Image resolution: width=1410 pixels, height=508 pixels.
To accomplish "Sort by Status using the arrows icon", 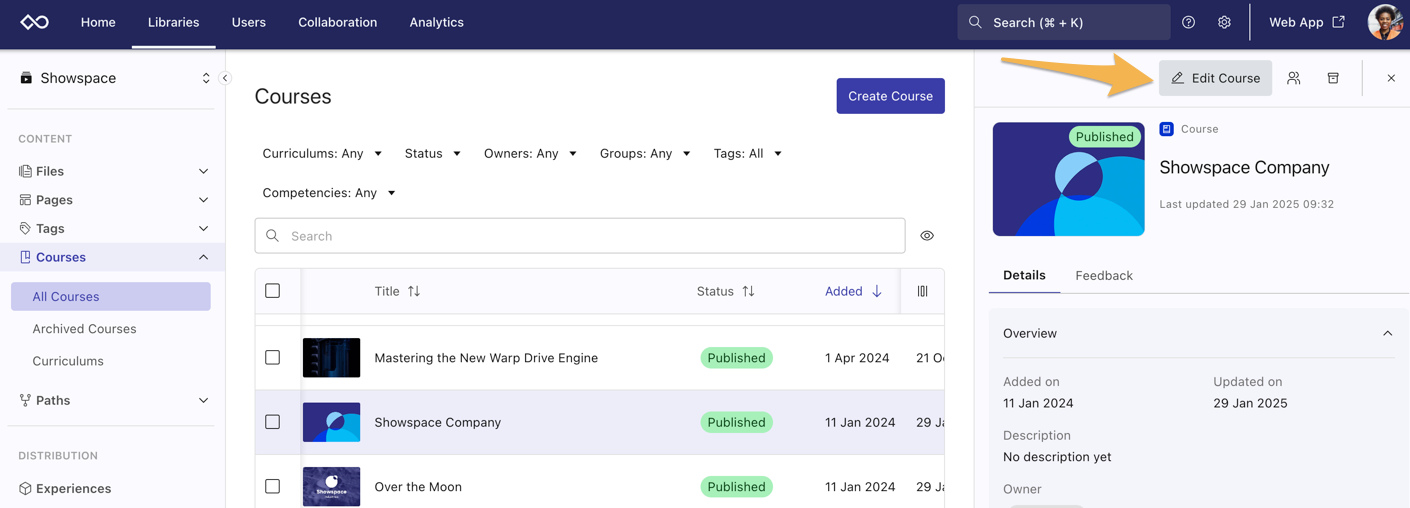I will (x=748, y=291).
